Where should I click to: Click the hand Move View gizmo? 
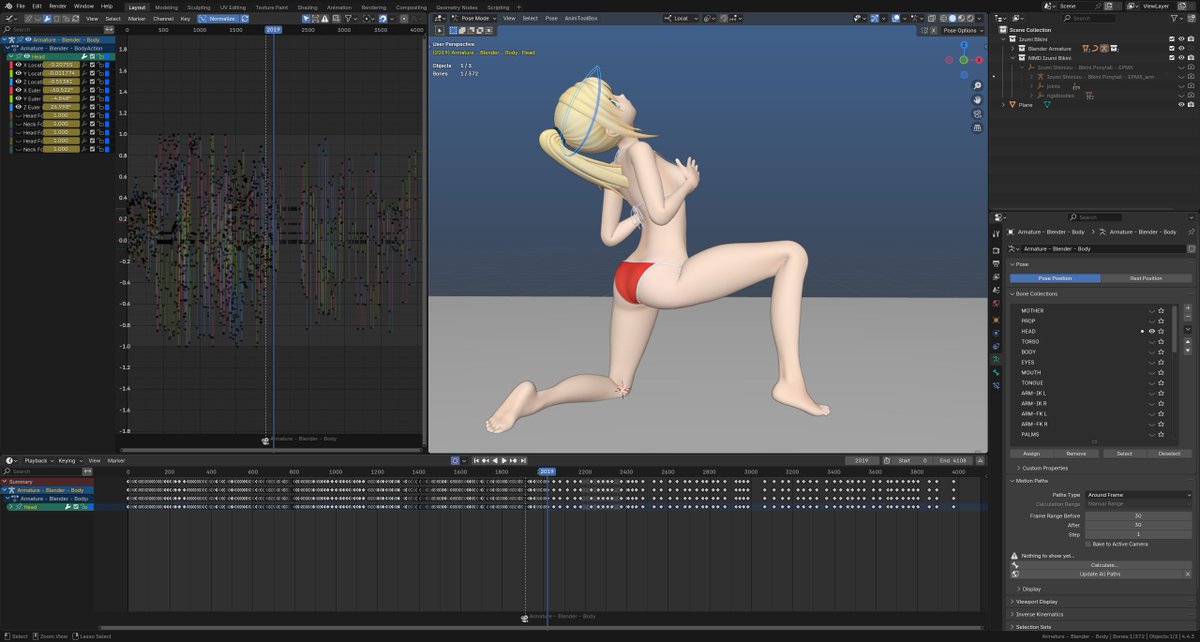pos(977,100)
